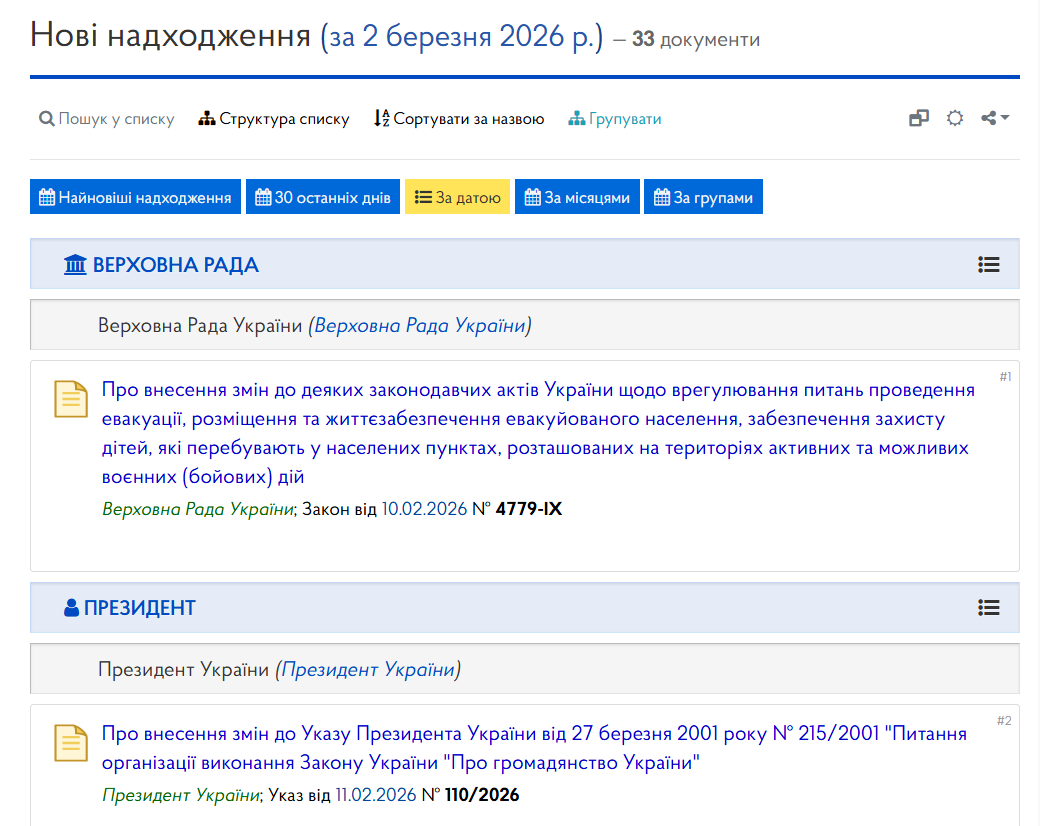Image resolution: width=1040 pixels, height=826 pixels.
Task: Switch to Найновіші надходження tab
Action: click(136, 197)
